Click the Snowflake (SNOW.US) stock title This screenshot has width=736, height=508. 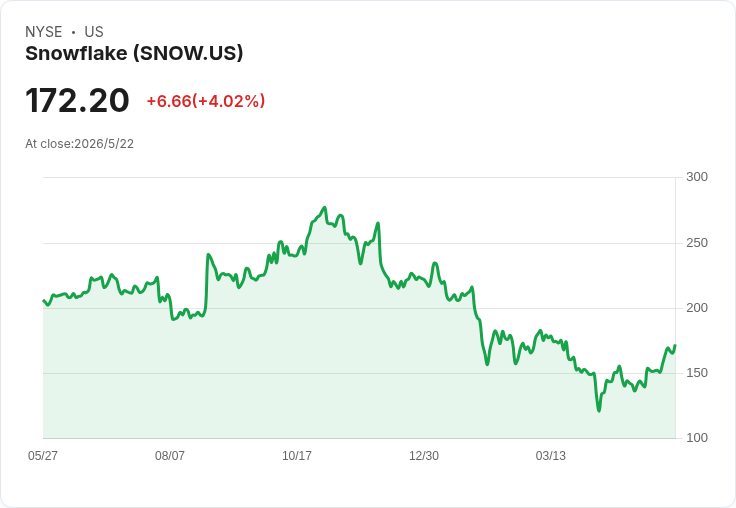pos(134,54)
